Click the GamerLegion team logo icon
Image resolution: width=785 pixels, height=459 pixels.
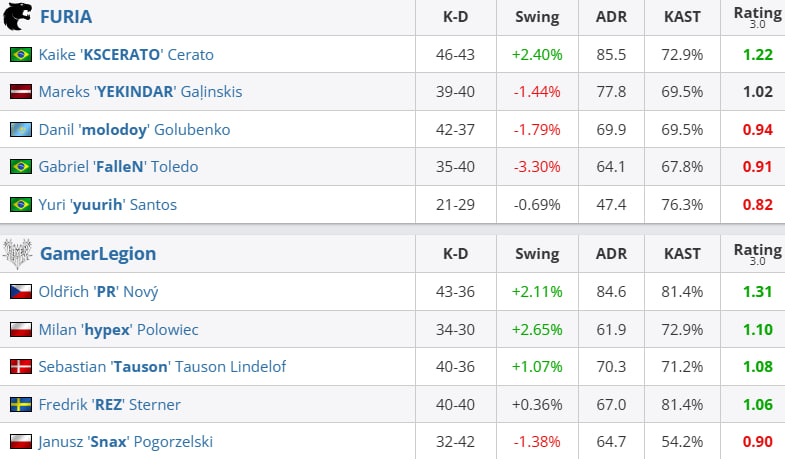18,254
